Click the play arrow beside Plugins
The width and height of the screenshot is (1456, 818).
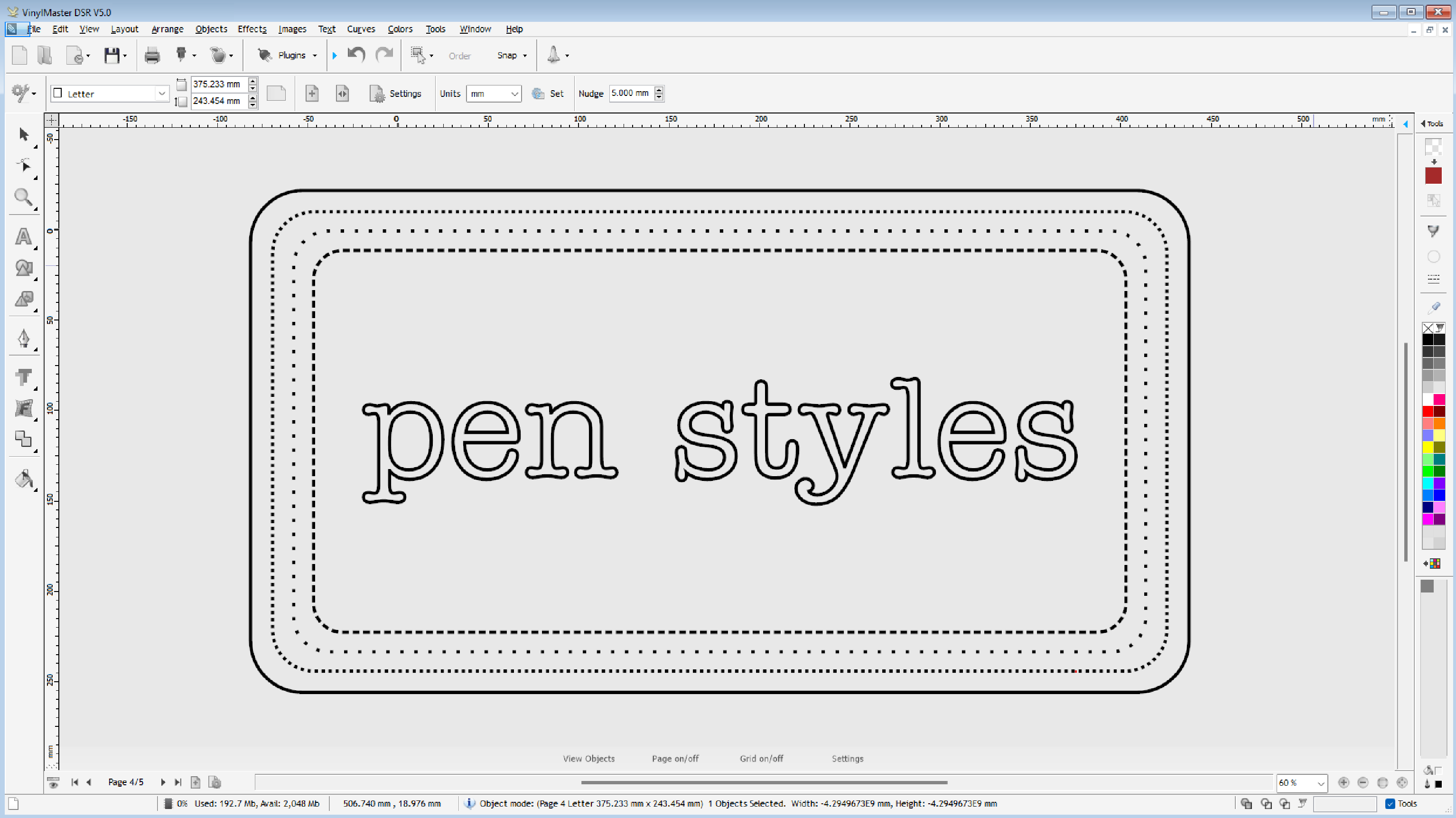point(335,56)
